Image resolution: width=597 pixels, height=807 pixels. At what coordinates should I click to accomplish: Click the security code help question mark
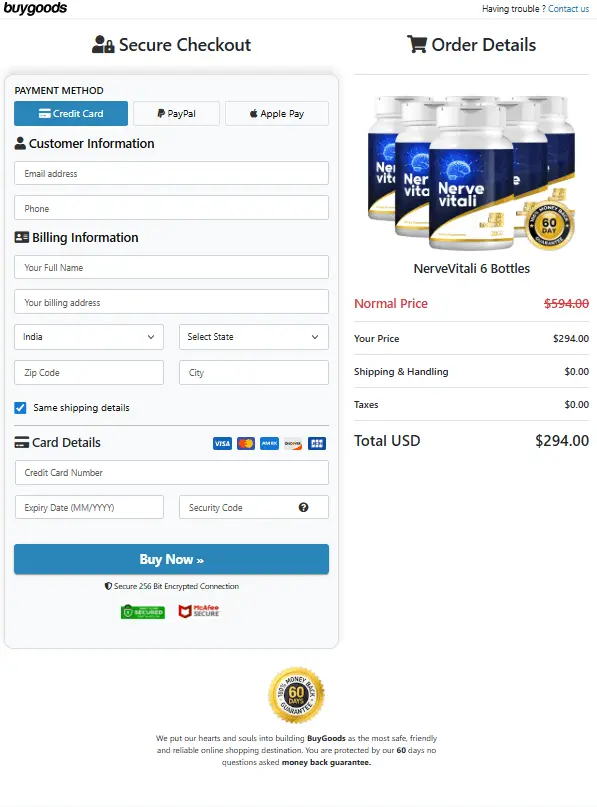tap(304, 507)
